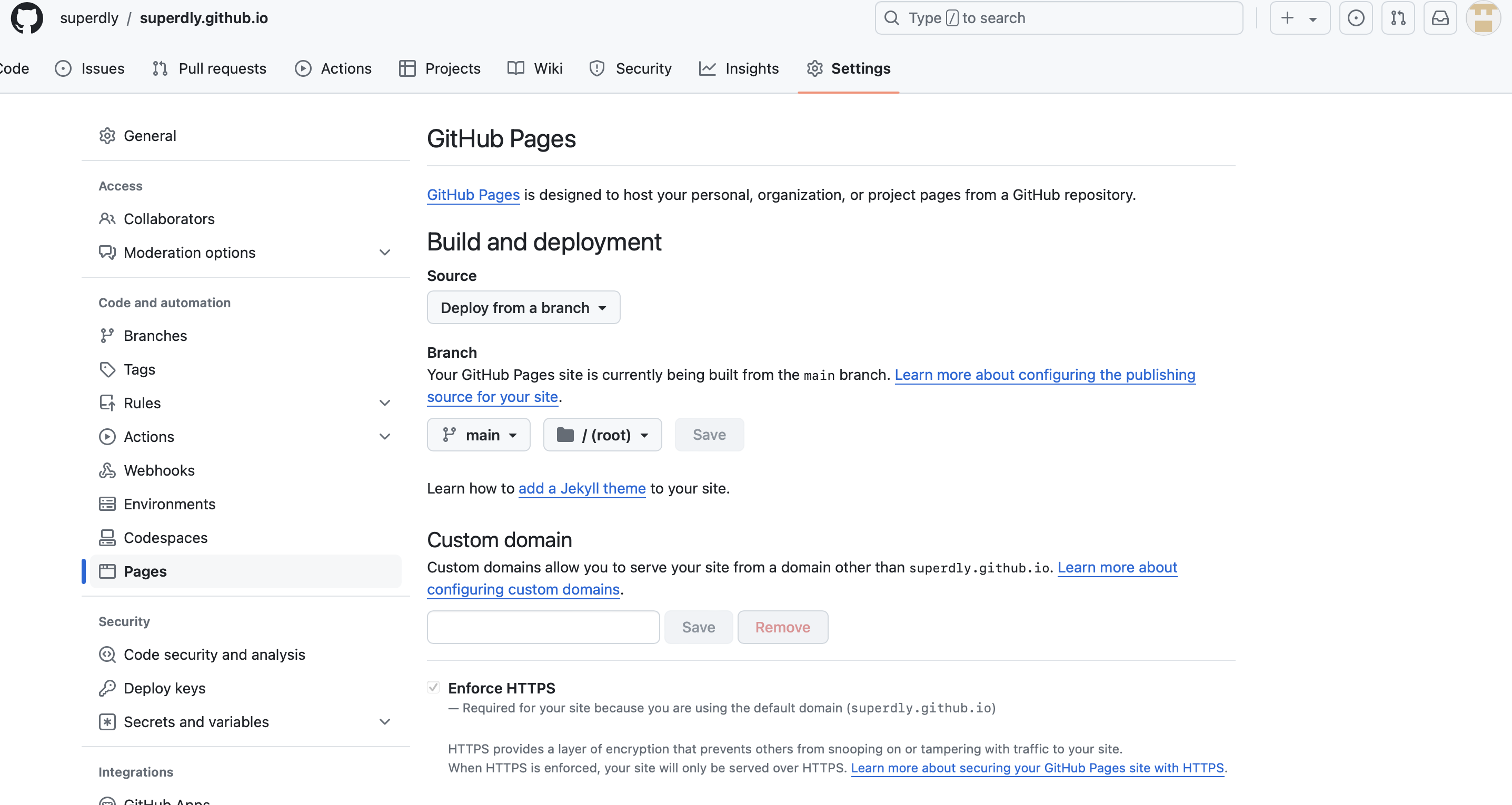The width and height of the screenshot is (1512, 805).
Task: Open the main branch selector dropdown
Action: [x=479, y=435]
